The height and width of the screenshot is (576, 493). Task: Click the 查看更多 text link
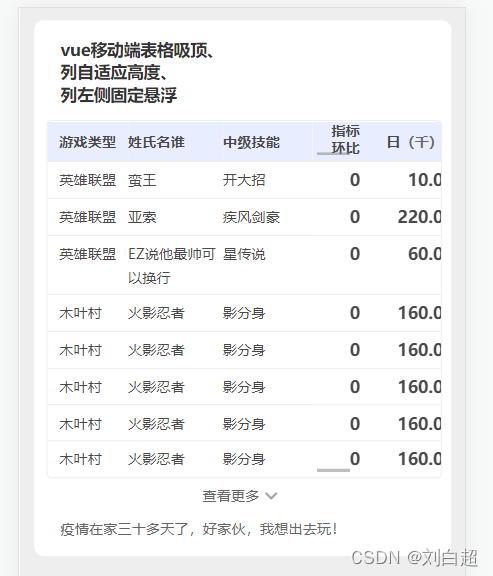click(231, 496)
